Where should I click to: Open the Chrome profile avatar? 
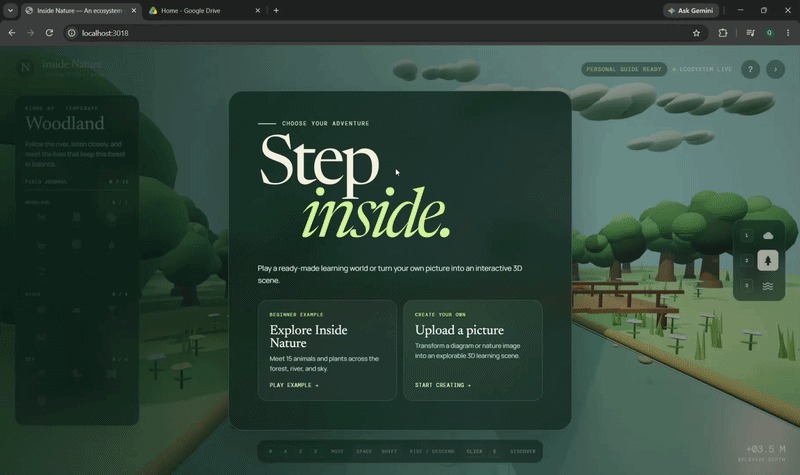tap(769, 33)
